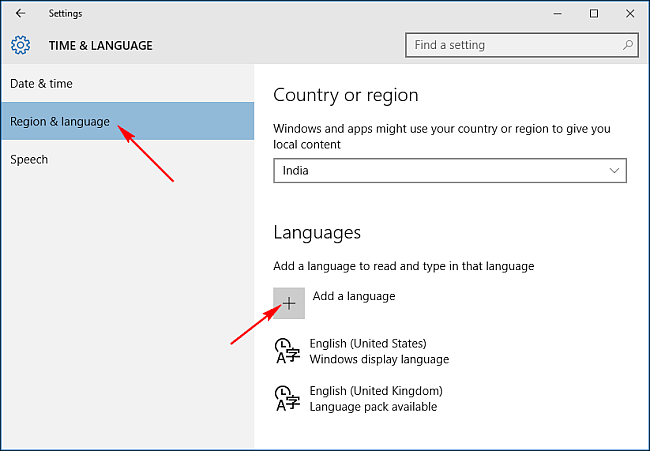Image resolution: width=650 pixels, height=451 pixels.
Task: Select the English (United States) language icon
Action: (x=286, y=351)
